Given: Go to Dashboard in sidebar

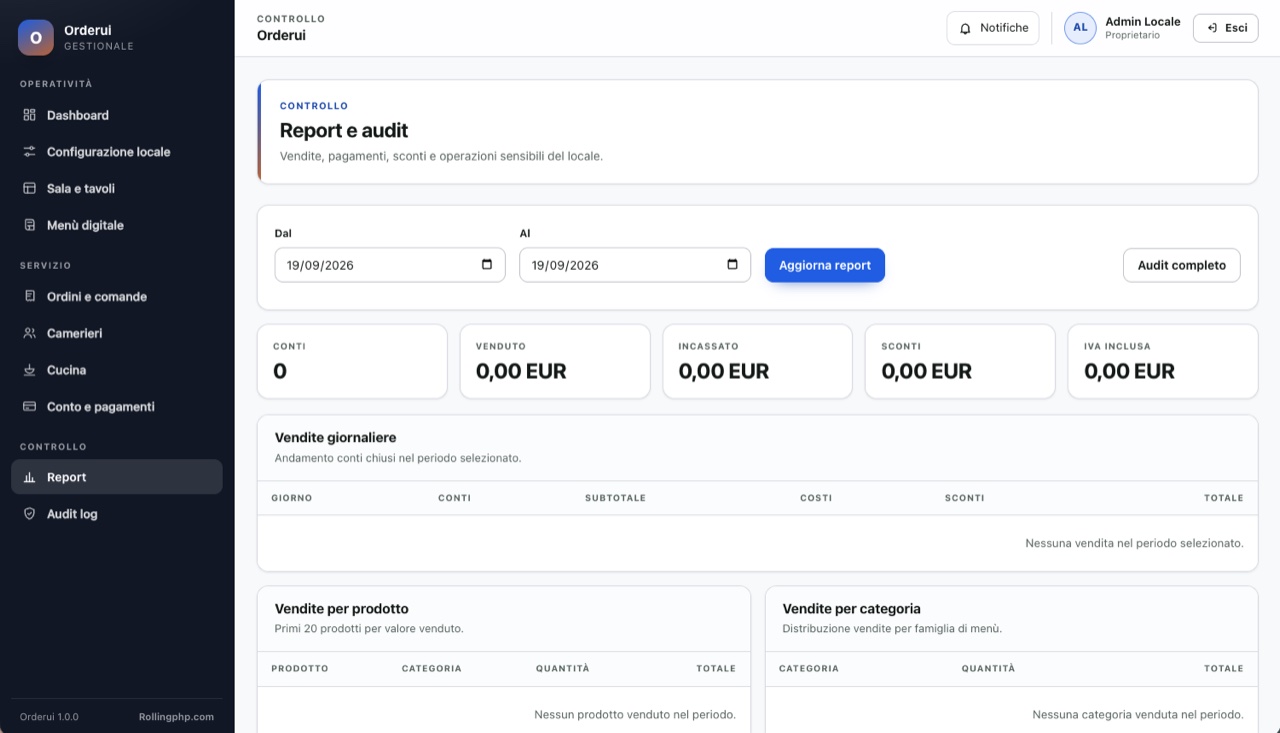Looking at the screenshot, I should coord(117,115).
